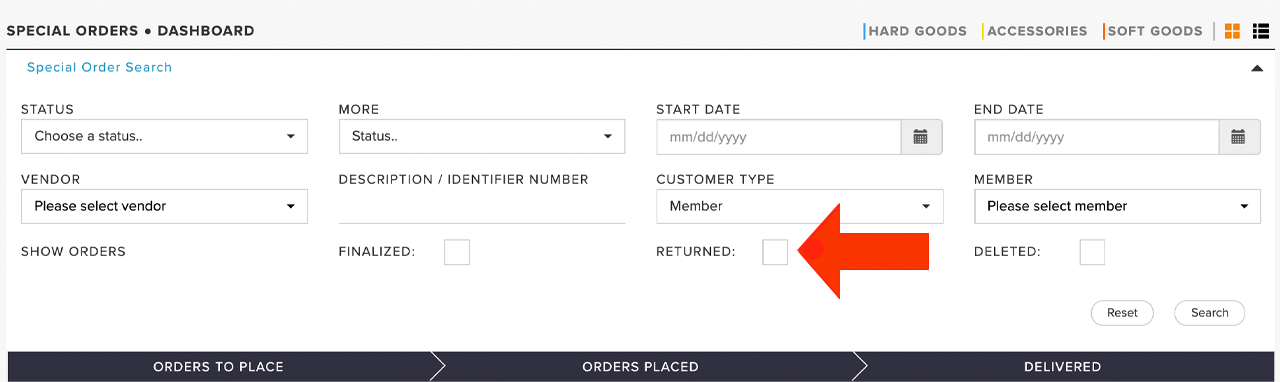Viewport: 1280px width, 382px height.
Task: Open the End Date calendar picker
Action: click(1238, 137)
